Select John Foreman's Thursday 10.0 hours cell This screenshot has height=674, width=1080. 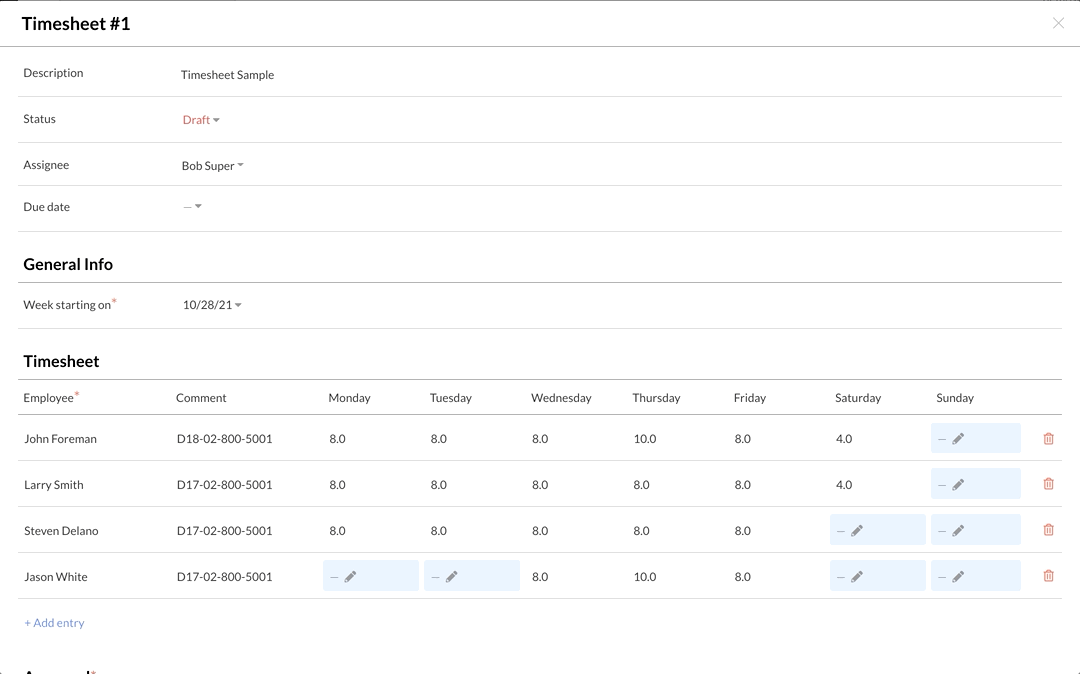tap(644, 439)
